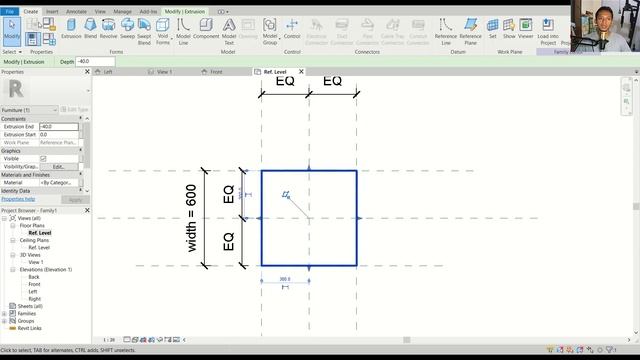This screenshot has height=360, width=640.
Task: Select the Revolve tool
Action: click(108, 29)
